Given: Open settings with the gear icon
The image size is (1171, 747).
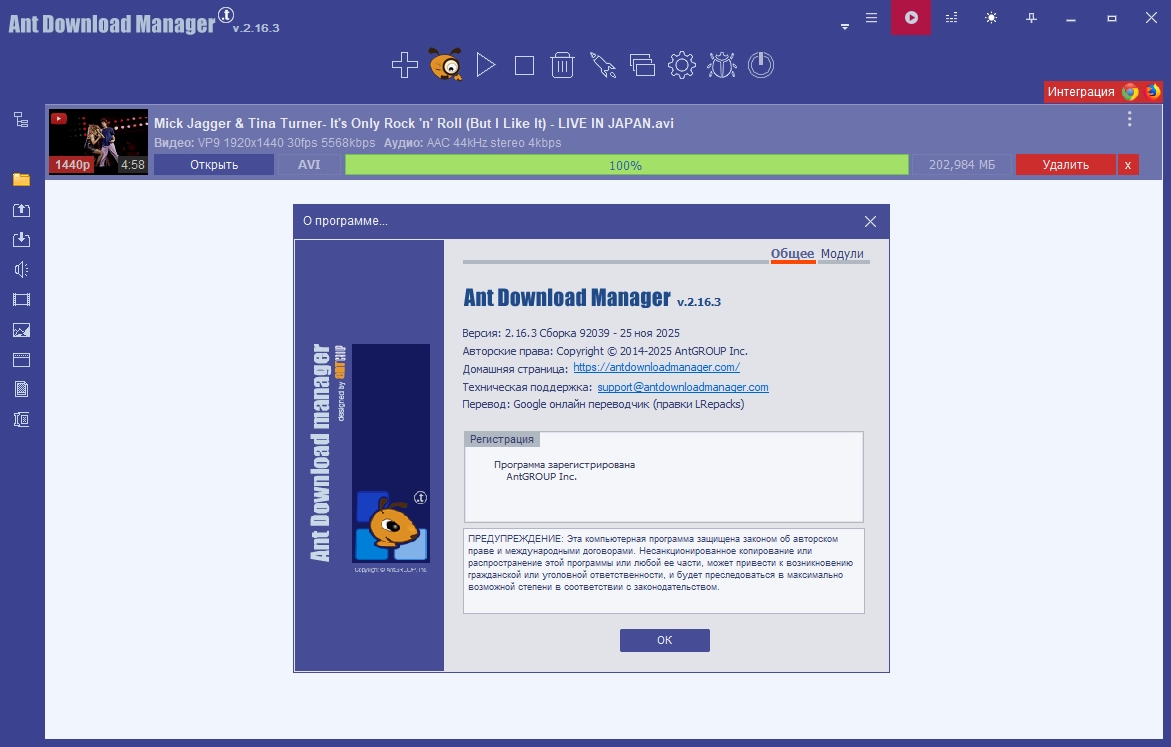Looking at the screenshot, I should click(682, 65).
